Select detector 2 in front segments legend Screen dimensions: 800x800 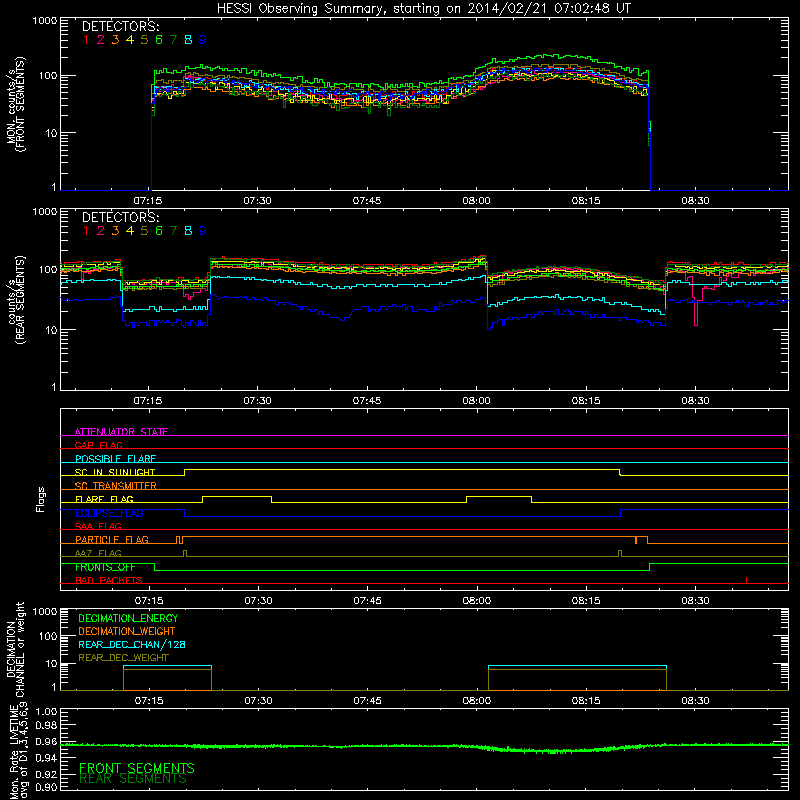[101, 40]
